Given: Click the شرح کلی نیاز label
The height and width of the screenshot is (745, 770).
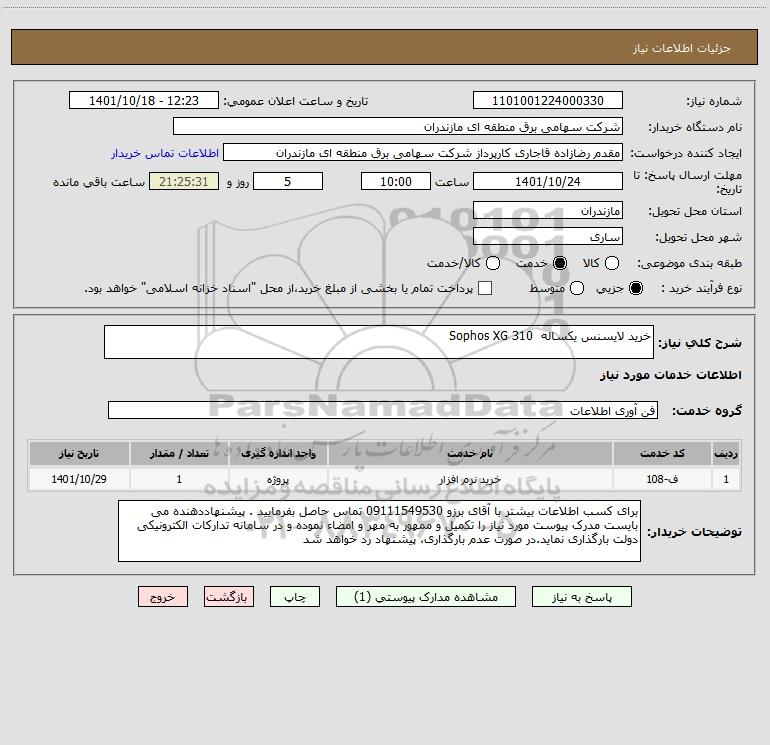Looking at the screenshot, I should click(700, 342).
